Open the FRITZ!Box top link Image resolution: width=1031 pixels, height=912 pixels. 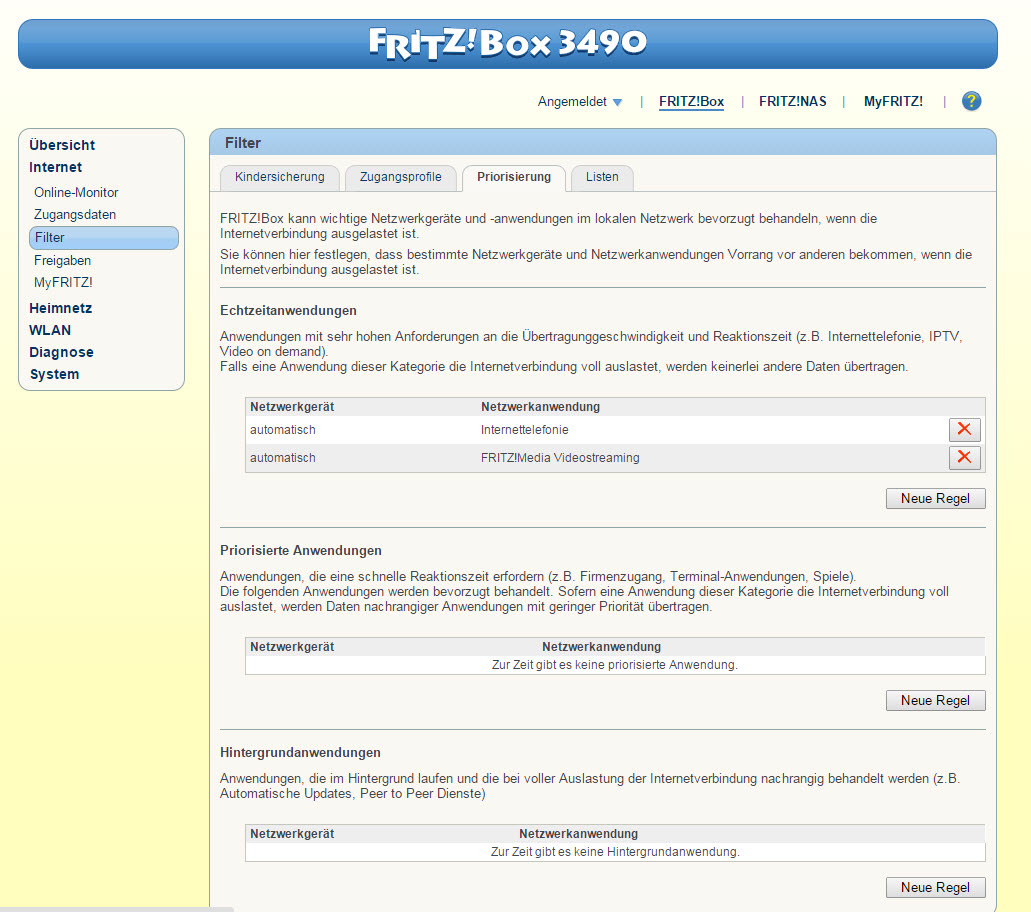click(691, 102)
